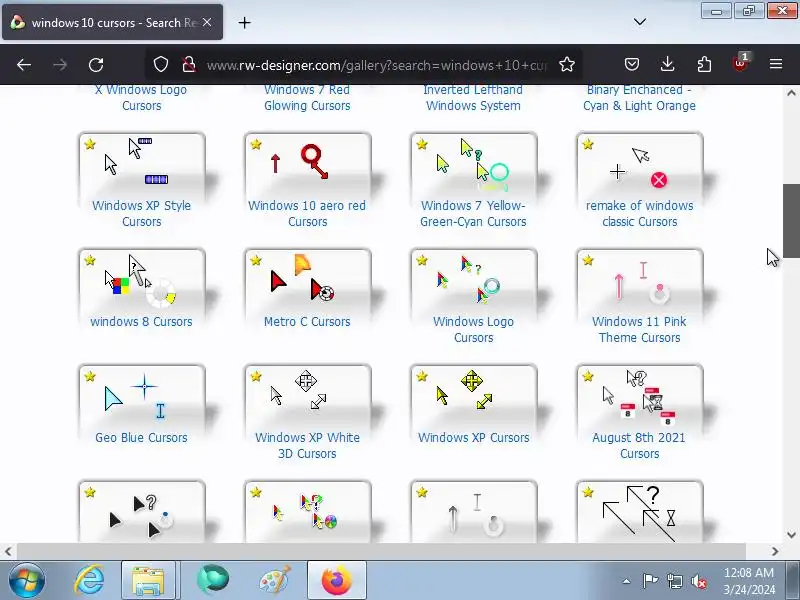This screenshot has width=800, height=600.
Task: Open the Windows 10 aero red Cursors link
Action: point(307,213)
